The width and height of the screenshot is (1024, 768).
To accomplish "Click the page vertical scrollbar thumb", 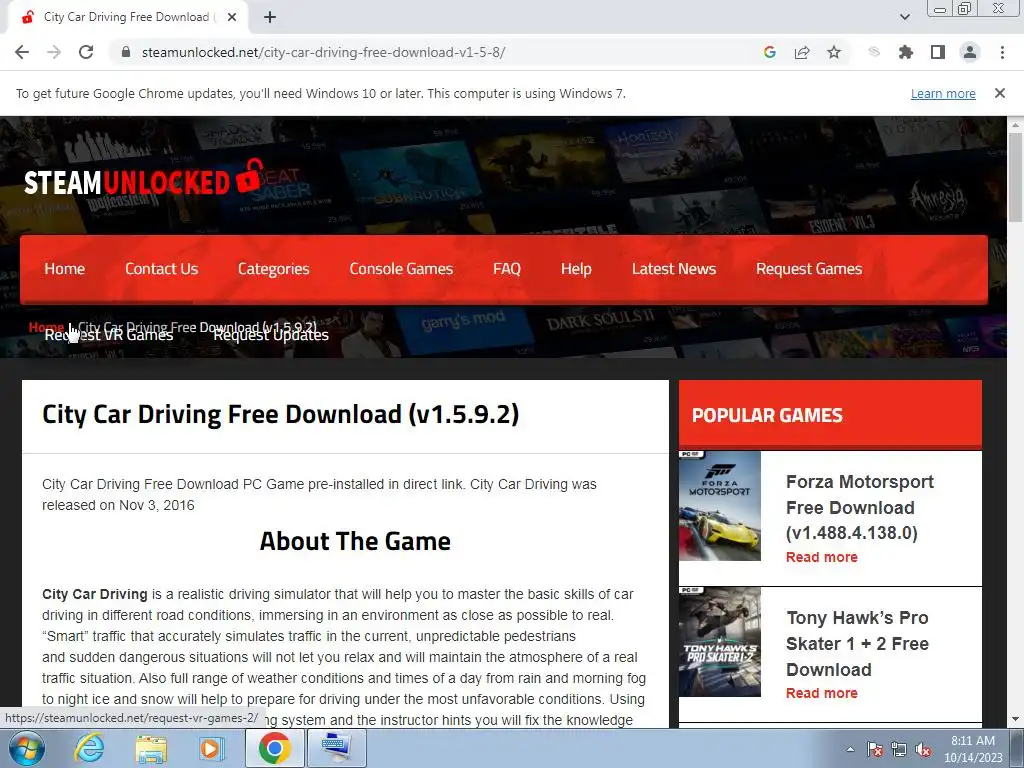I will 1015,176.
